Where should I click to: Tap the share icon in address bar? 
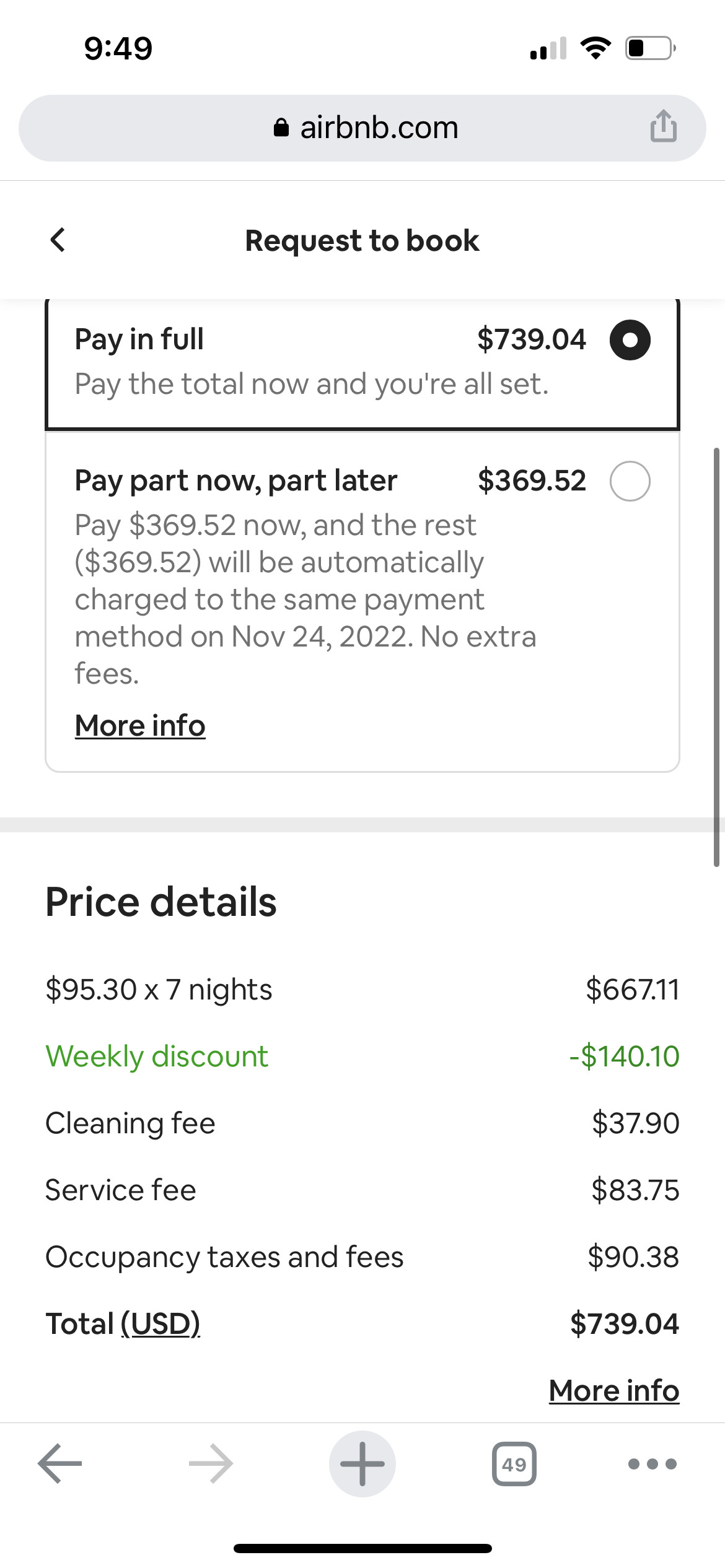[663, 126]
